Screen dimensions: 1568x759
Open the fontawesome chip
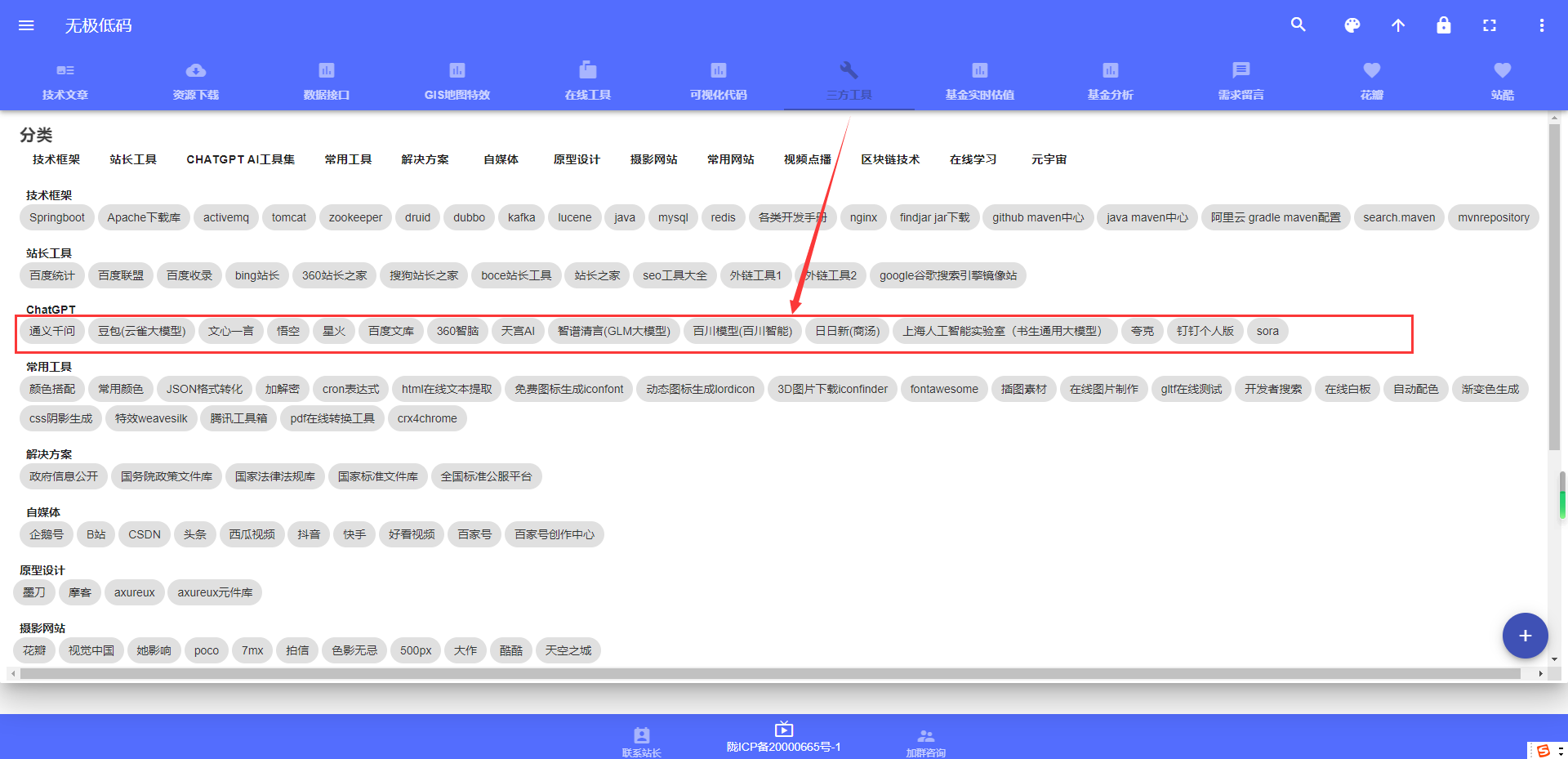click(x=944, y=389)
